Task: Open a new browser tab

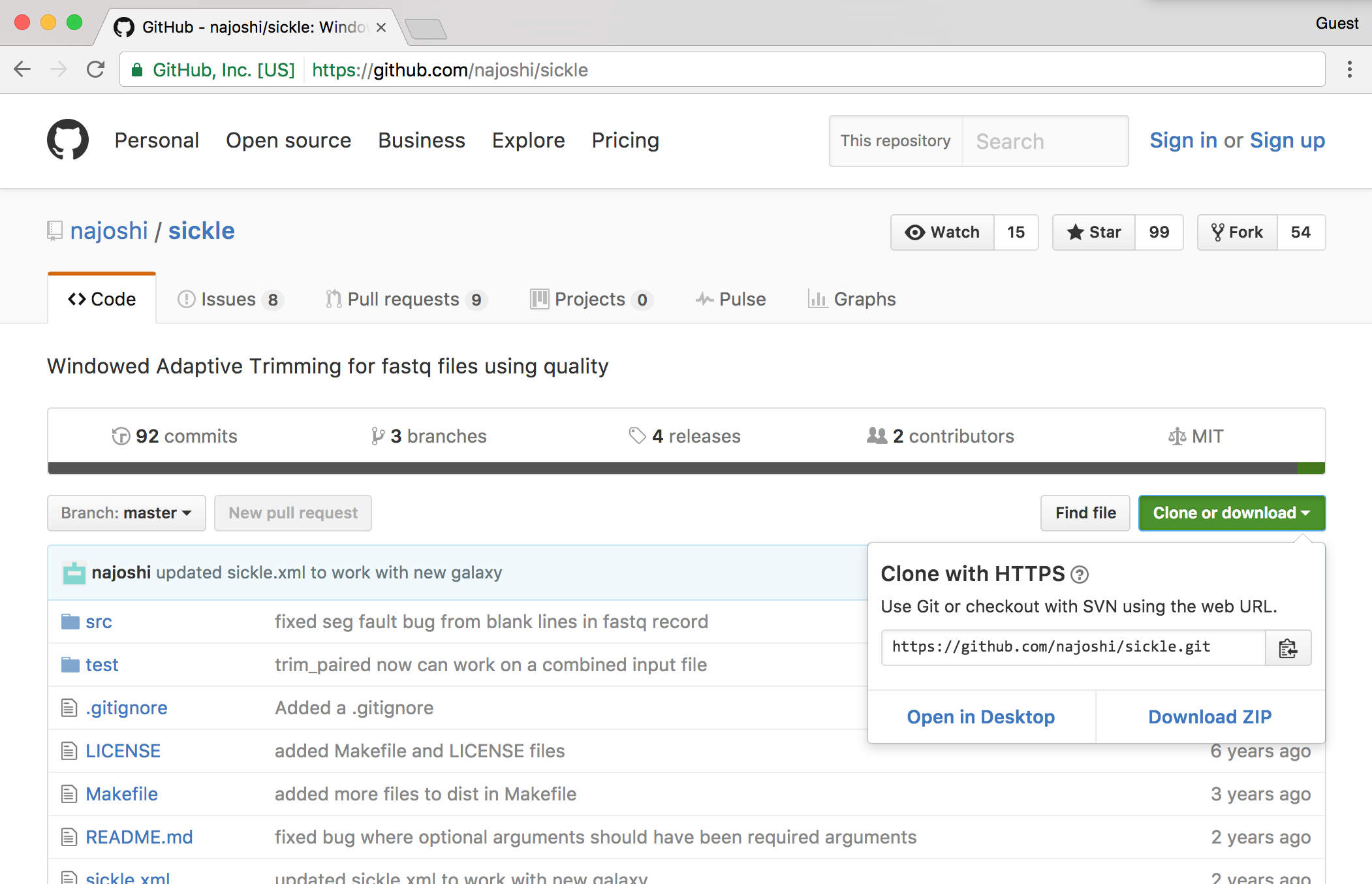Action: point(426,28)
